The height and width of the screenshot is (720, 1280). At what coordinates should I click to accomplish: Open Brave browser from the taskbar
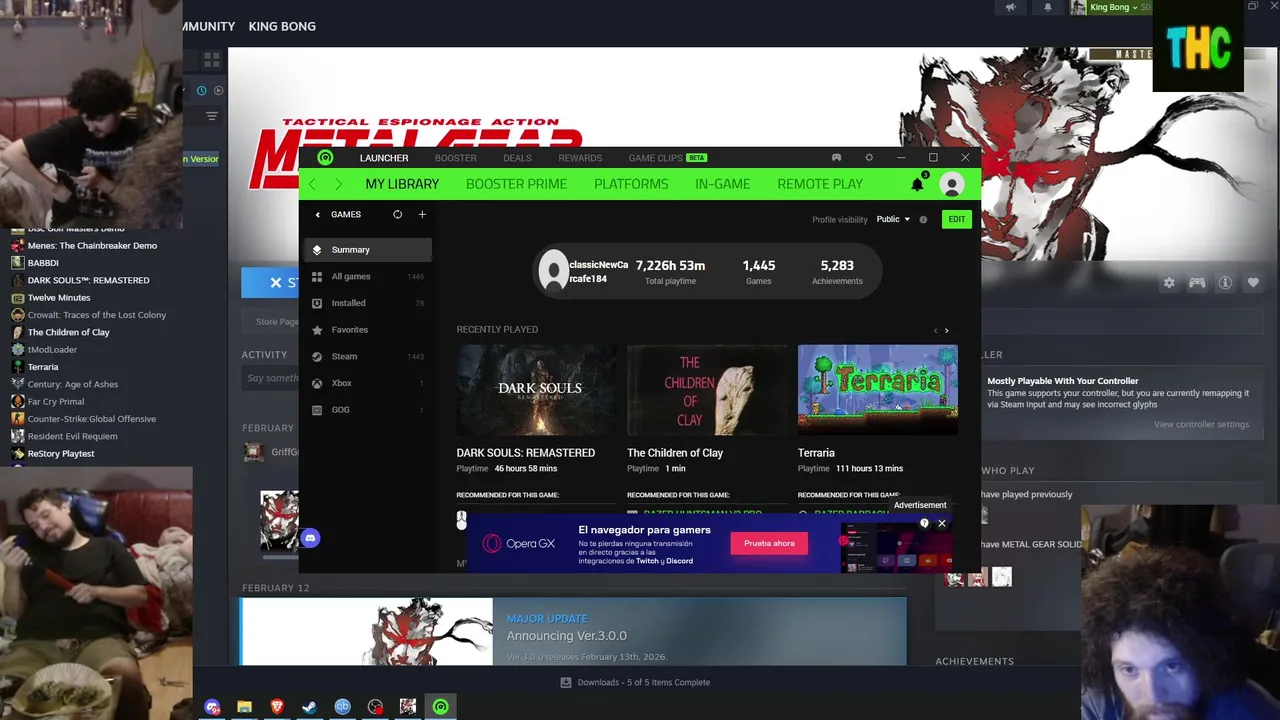[x=277, y=707]
